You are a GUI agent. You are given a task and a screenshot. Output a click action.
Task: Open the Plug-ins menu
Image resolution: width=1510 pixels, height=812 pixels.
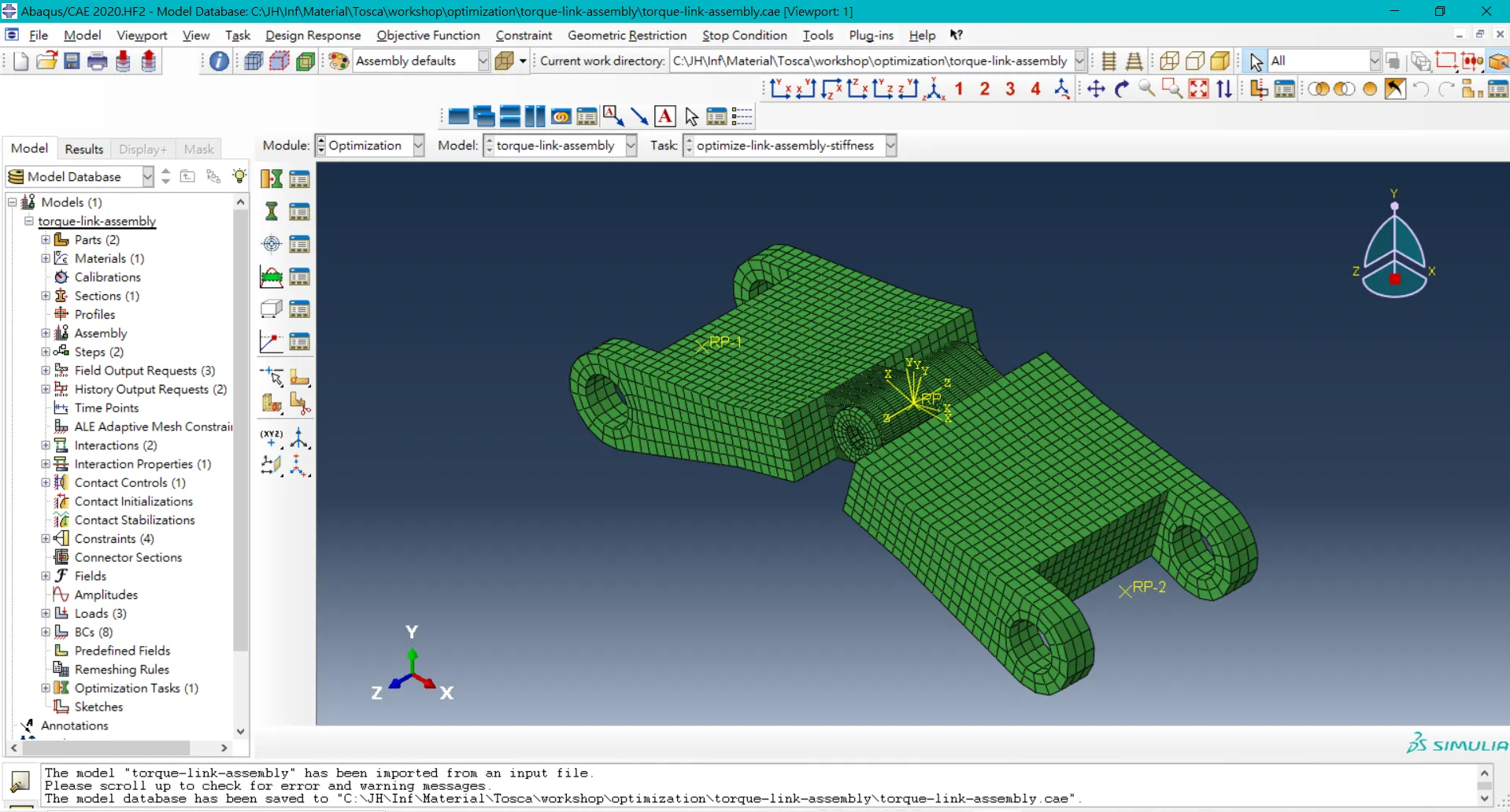(871, 35)
